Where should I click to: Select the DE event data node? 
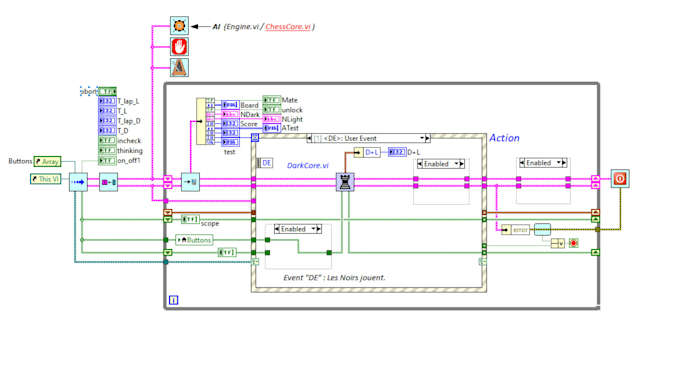265,163
